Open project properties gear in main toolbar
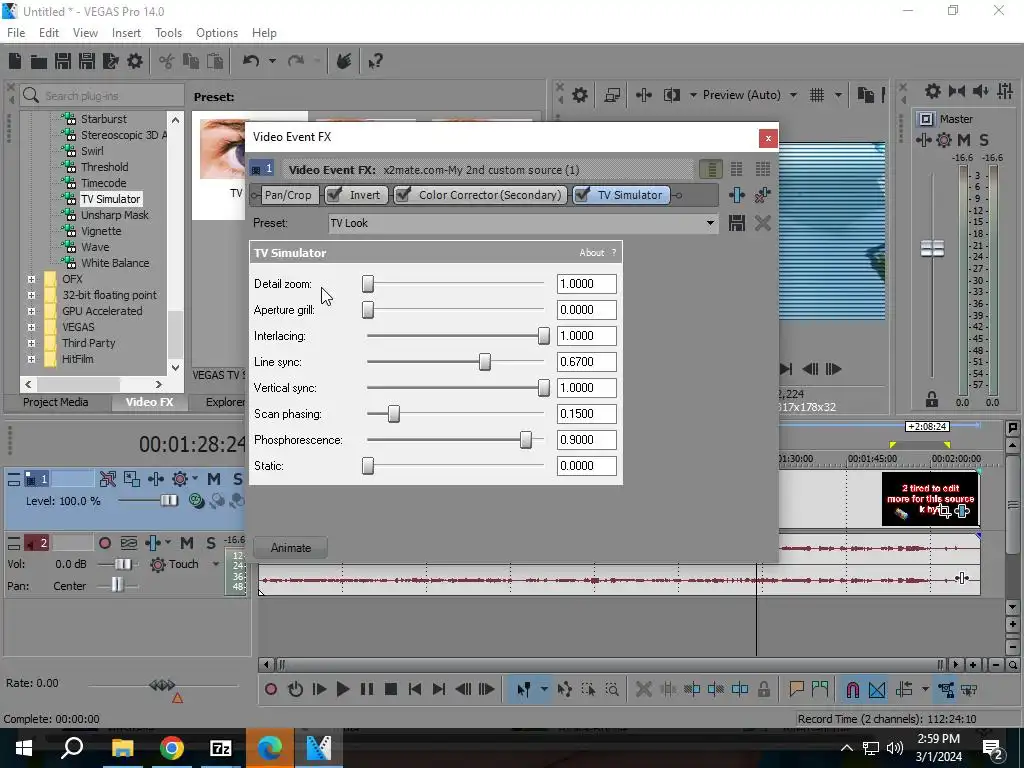 click(135, 61)
